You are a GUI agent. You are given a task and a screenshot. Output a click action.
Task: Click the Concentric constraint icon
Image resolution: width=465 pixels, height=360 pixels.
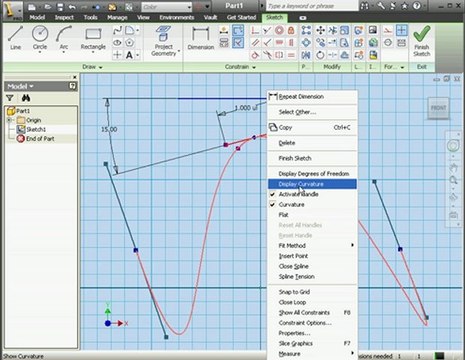279,31
